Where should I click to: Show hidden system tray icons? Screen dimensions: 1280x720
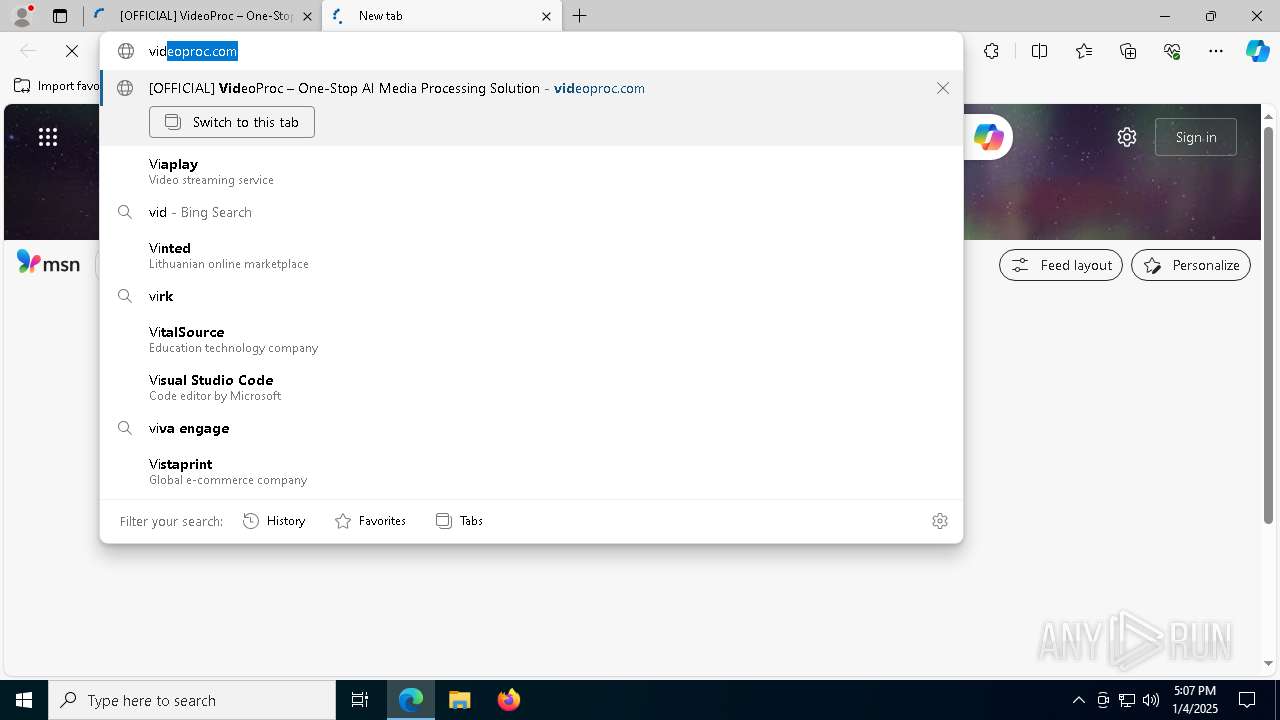click(1078, 700)
